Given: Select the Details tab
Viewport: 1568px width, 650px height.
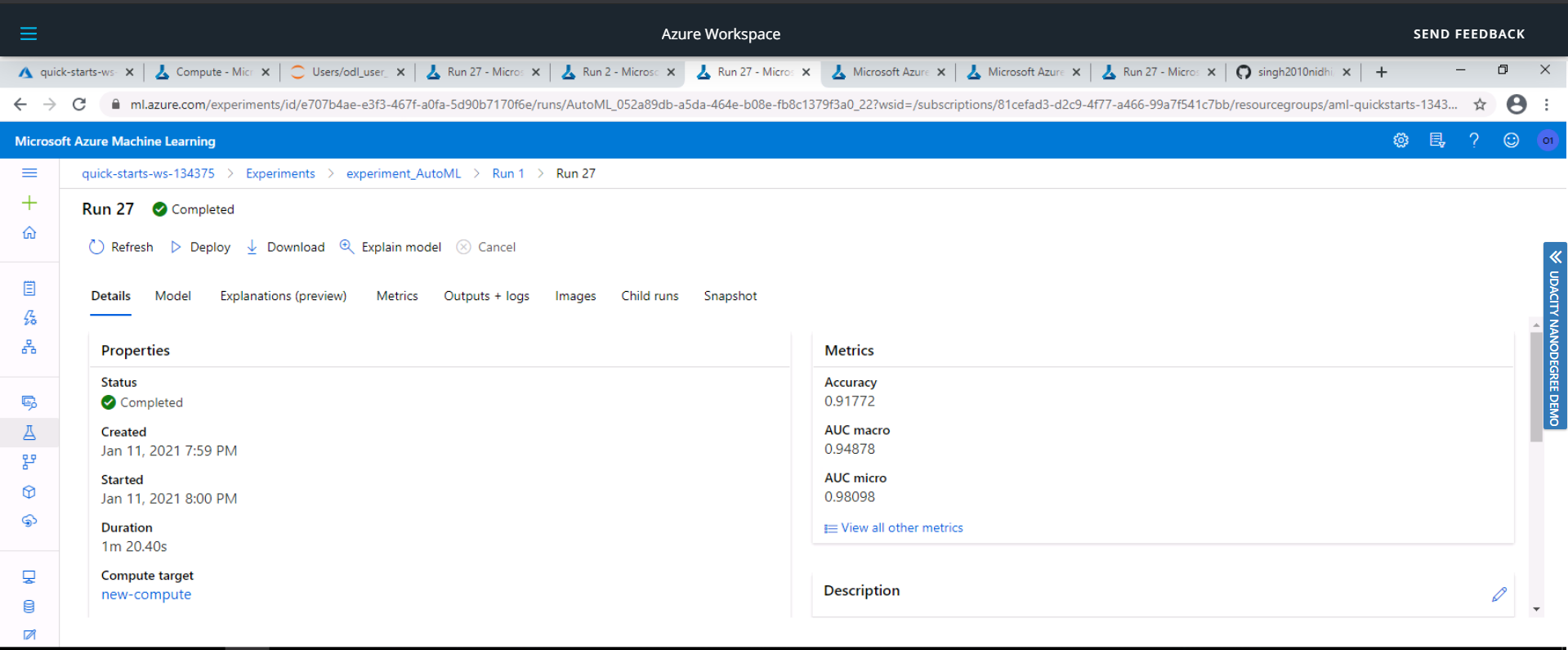Looking at the screenshot, I should (110, 296).
